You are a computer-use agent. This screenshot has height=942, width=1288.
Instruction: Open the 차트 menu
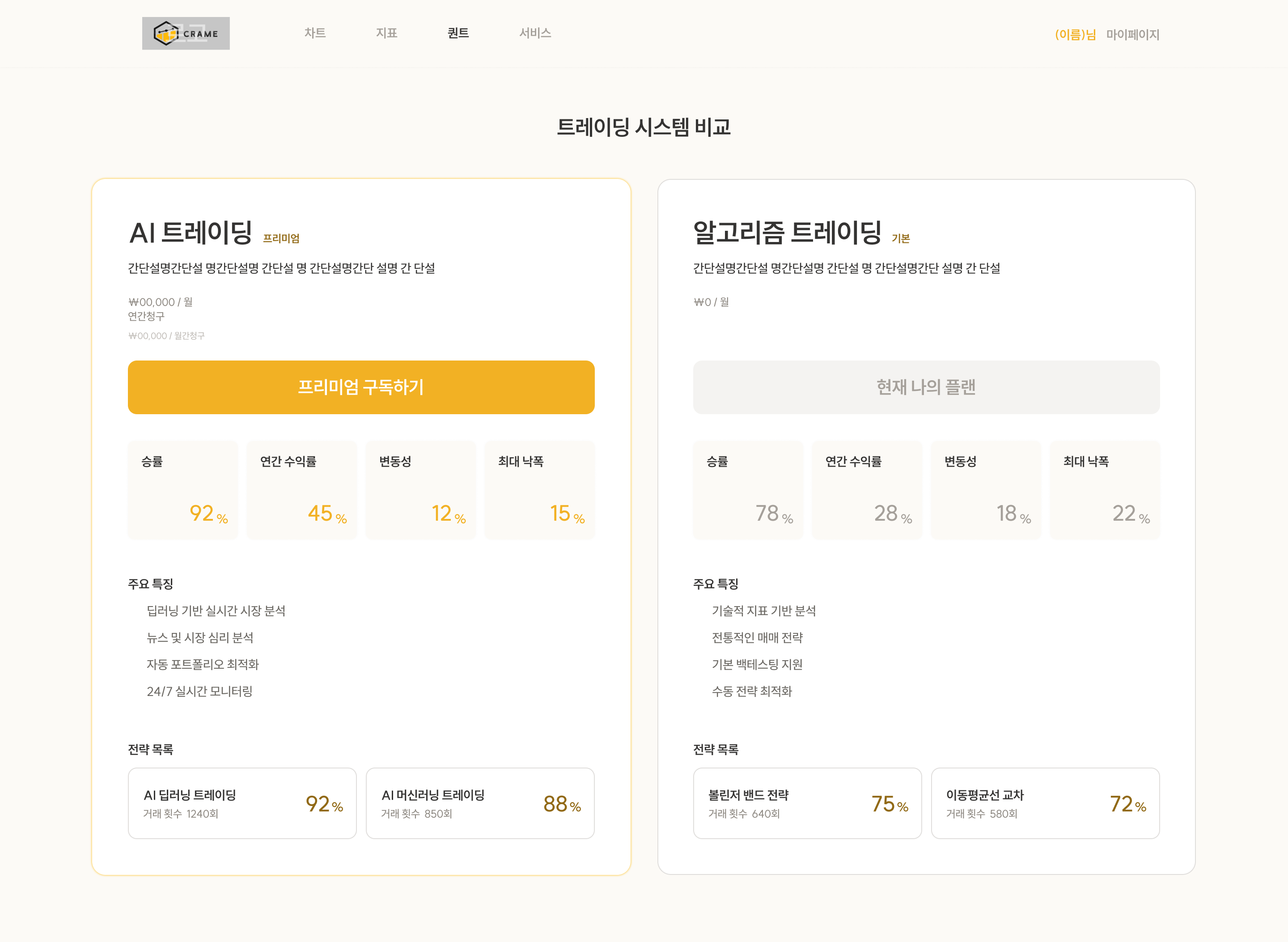315,33
